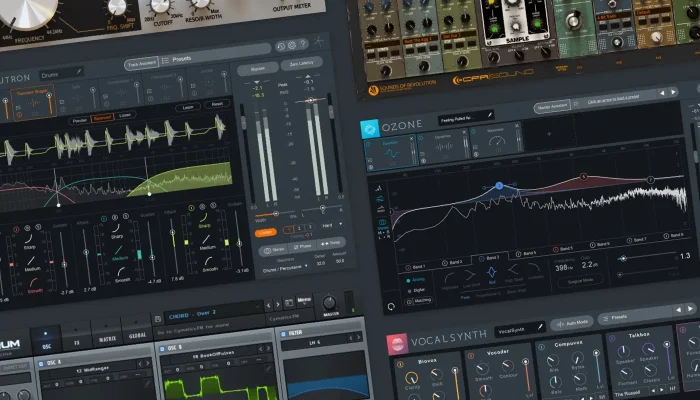Image resolution: width=700 pixels, height=400 pixels.
Task: Add a module with the plus slot in Ozone
Action: tap(549, 133)
